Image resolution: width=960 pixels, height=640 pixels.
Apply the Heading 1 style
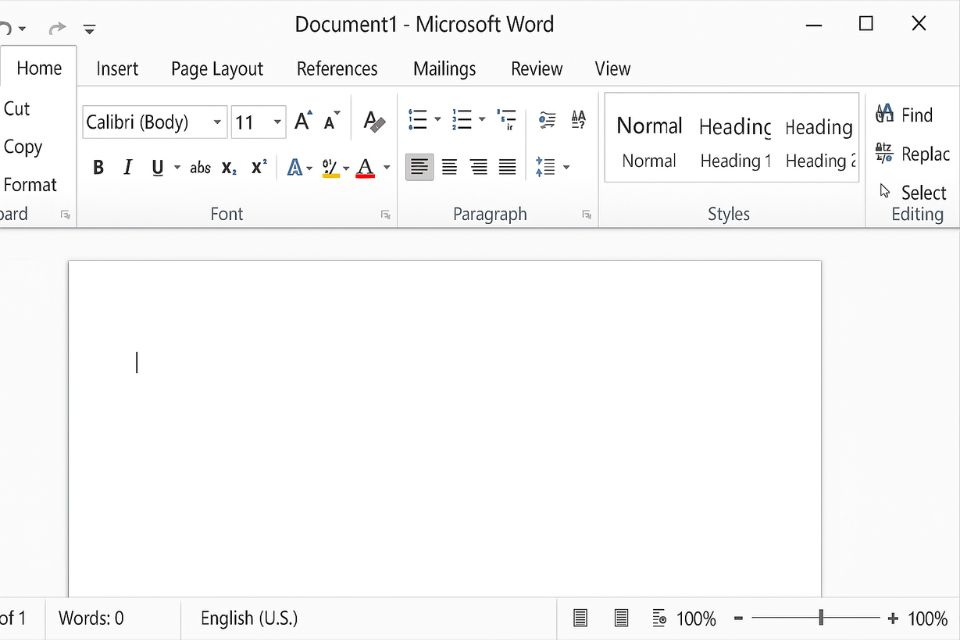pos(735,142)
